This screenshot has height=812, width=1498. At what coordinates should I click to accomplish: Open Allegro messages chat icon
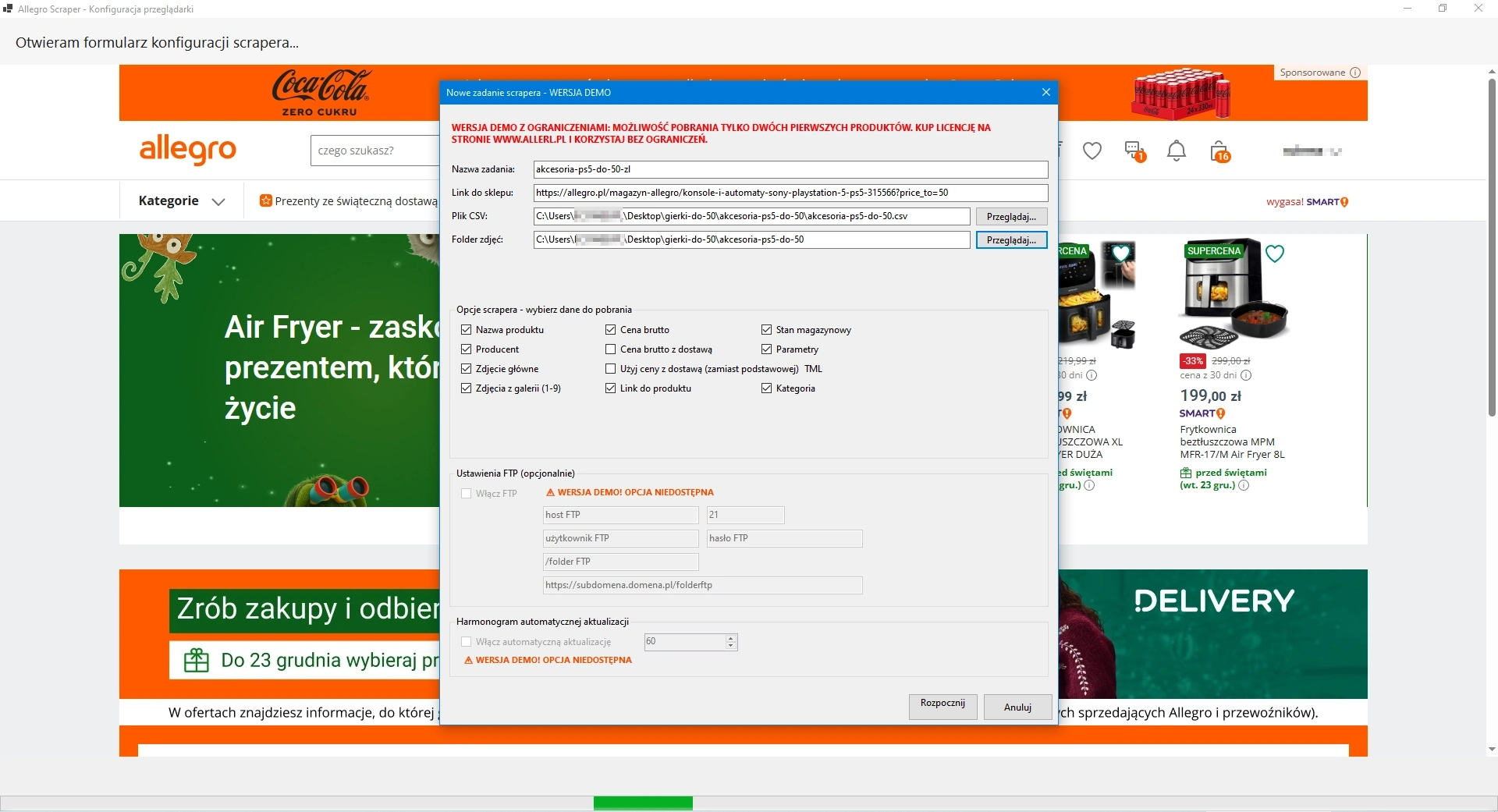[1134, 151]
